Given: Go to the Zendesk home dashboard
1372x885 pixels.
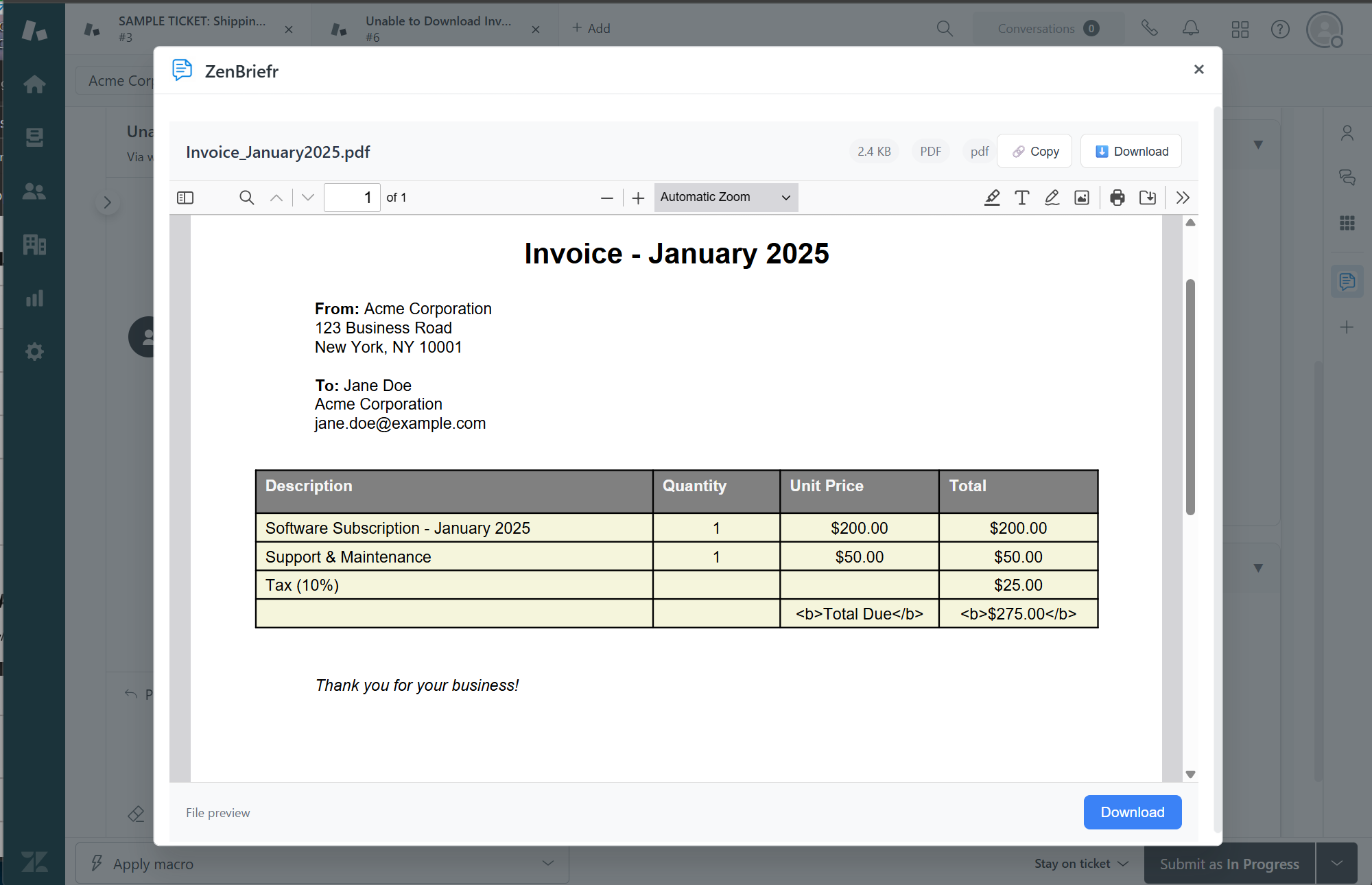Looking at the screenshot, I should (34, 84).
